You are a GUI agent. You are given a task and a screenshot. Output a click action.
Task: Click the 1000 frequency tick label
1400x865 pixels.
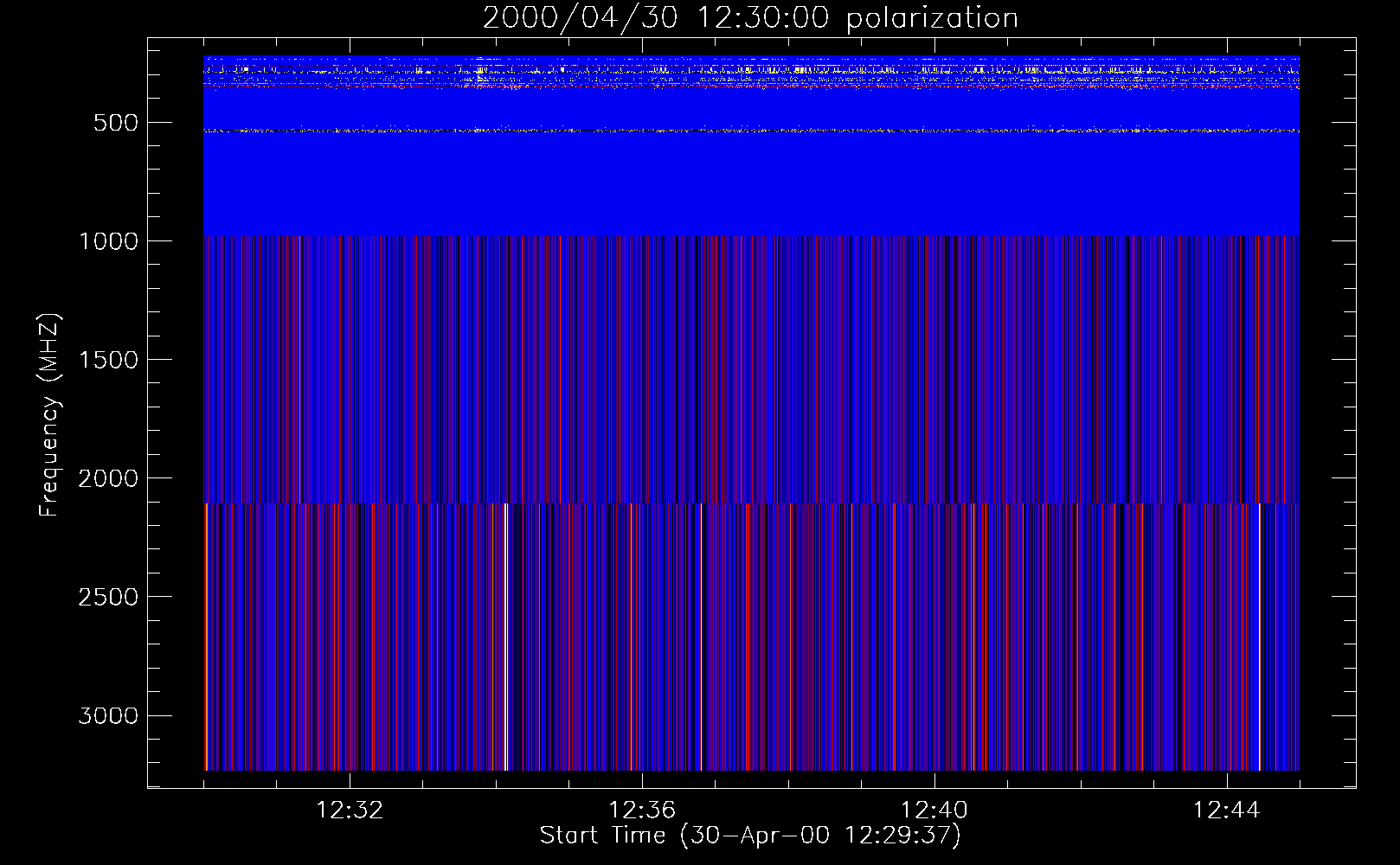[108, 241]
